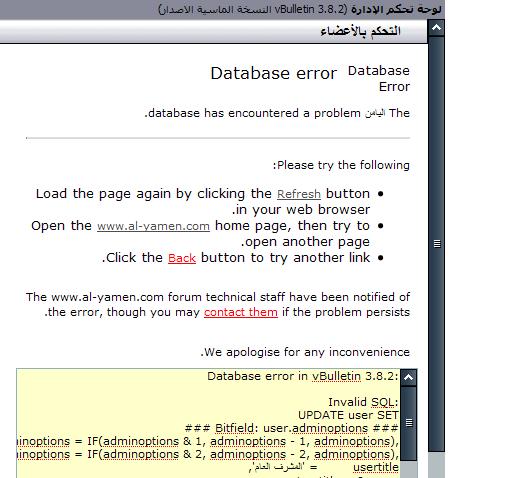Click the We apologise for any inconvenience text
This screenshot has height=478, width=512.
tap(305, 352)
